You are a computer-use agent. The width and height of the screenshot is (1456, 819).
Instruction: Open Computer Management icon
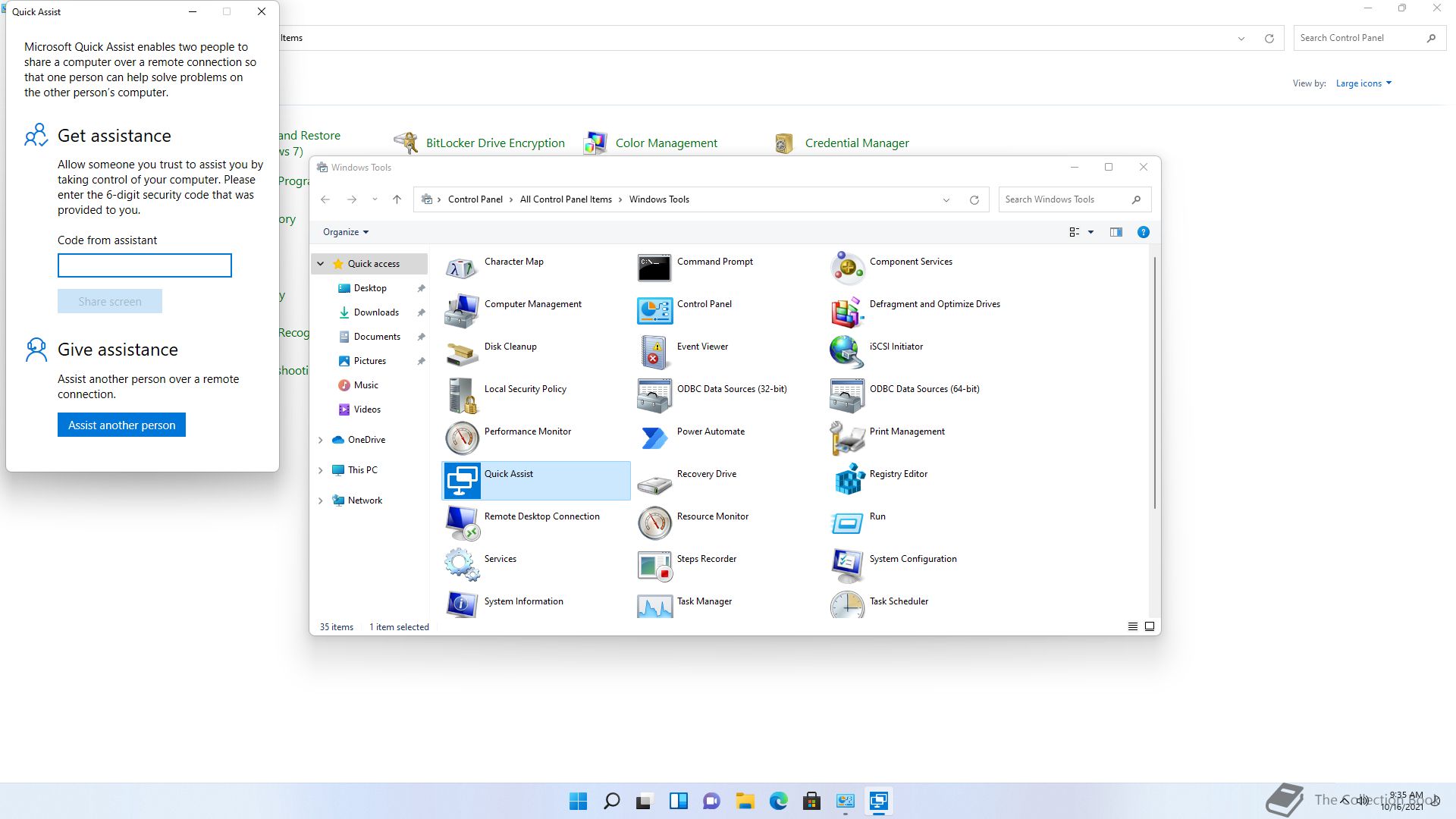(461, 310)
